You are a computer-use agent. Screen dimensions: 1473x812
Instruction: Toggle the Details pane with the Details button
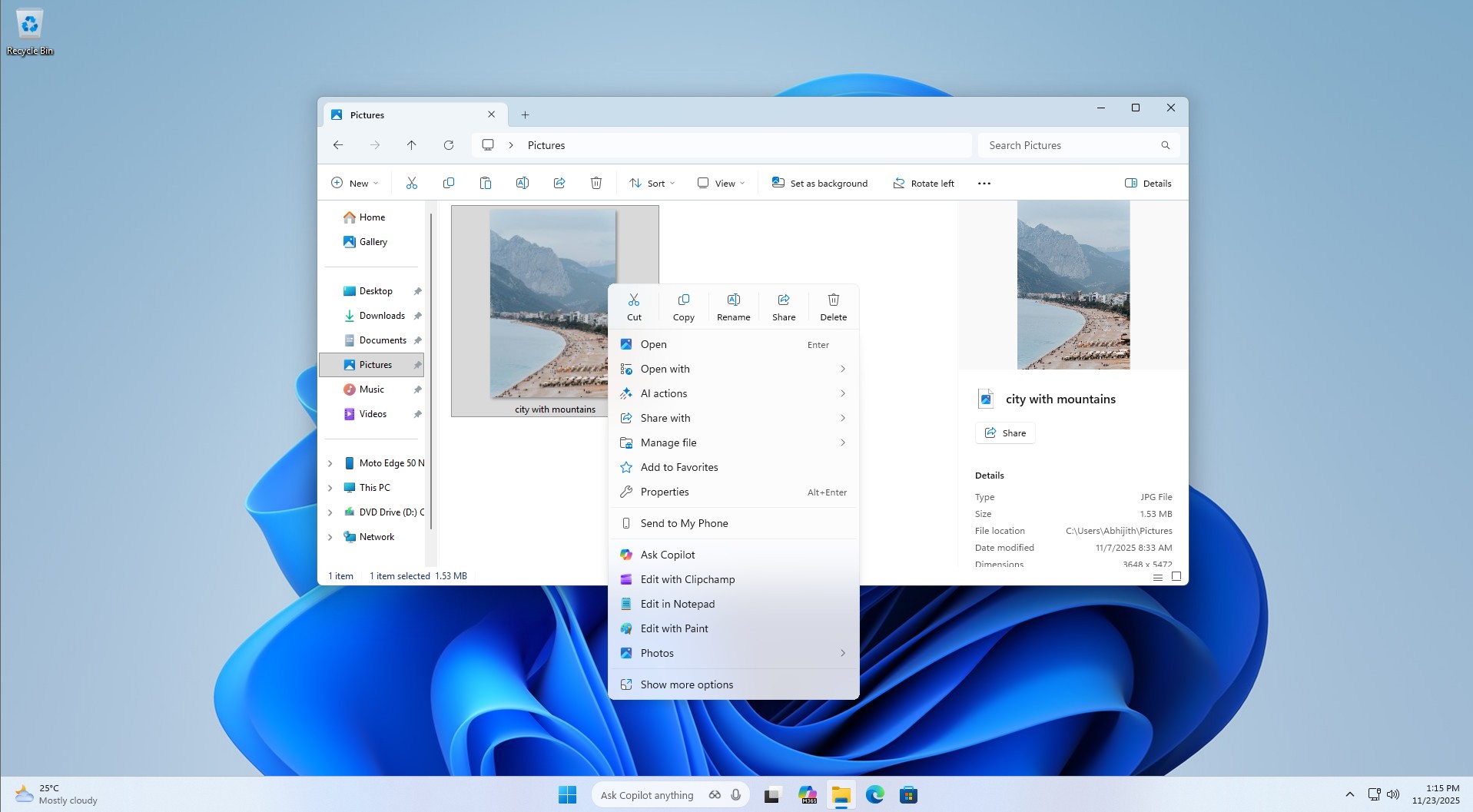(1147, 183)
